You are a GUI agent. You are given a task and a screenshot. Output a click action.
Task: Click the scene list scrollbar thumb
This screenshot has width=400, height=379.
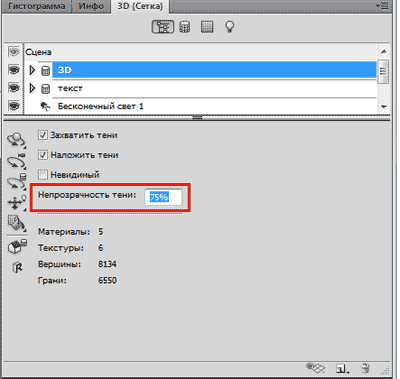tap(384, 71)
